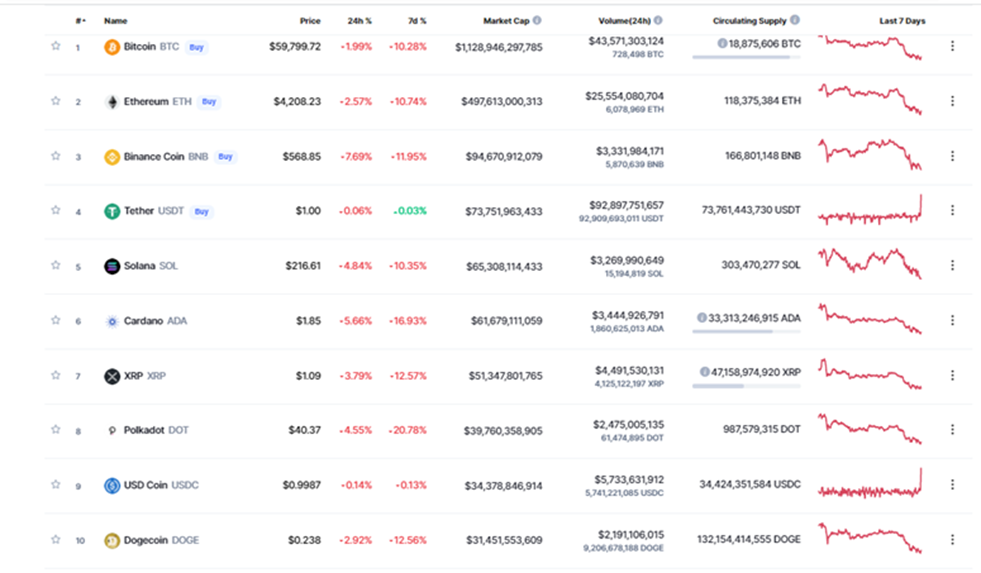Star USD Coin as favorite
The width and height of the screenshot is (981, 573).
(x=56, y=485)
